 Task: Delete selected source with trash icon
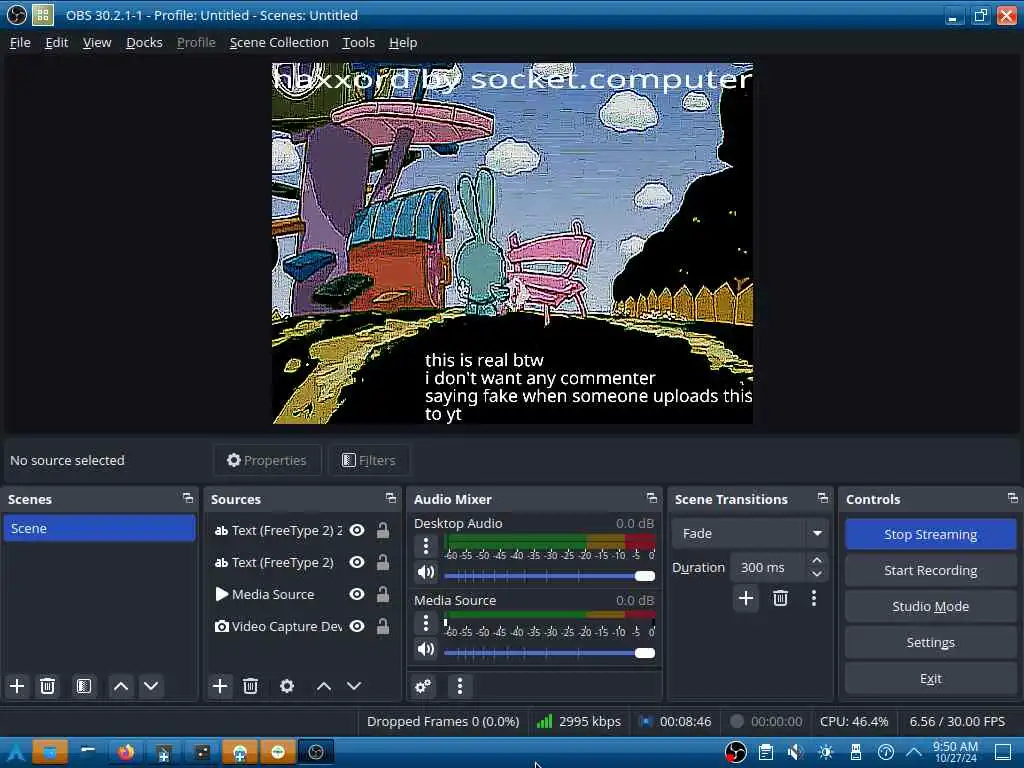(x=250, y=686)
